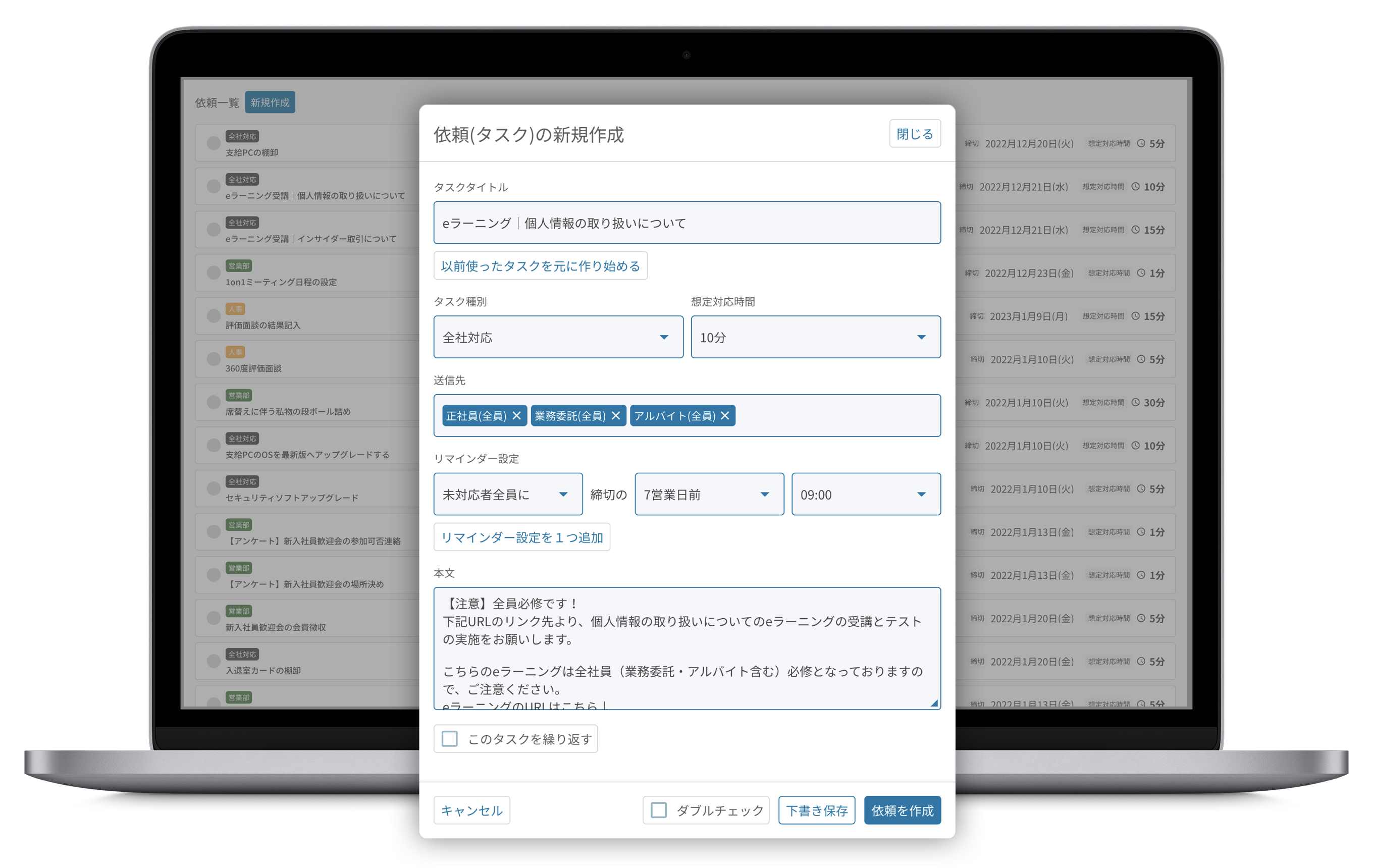The image size is (1373, 868).
Task: Remove the 正社員(全員) recipient tag
Action: point(516,415)
